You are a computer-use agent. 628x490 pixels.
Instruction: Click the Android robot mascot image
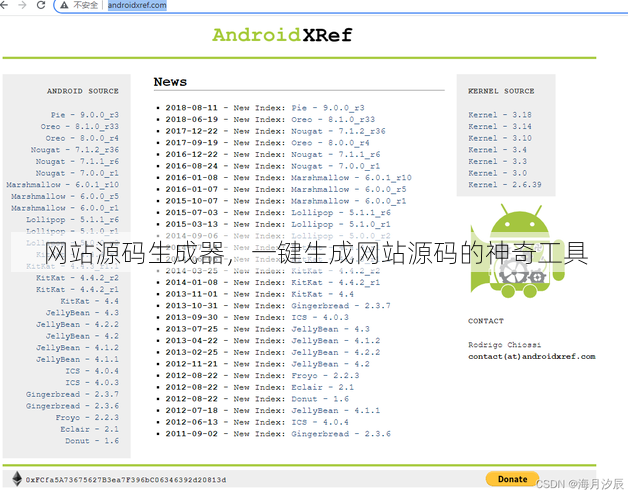[x=517, y=251]
